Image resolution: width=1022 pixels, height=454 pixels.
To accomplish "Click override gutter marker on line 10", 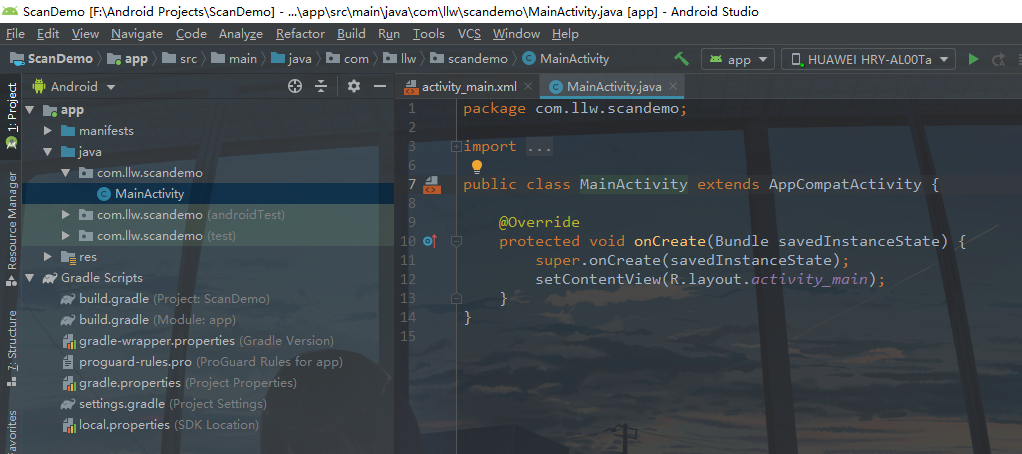I will pos(429,241).
